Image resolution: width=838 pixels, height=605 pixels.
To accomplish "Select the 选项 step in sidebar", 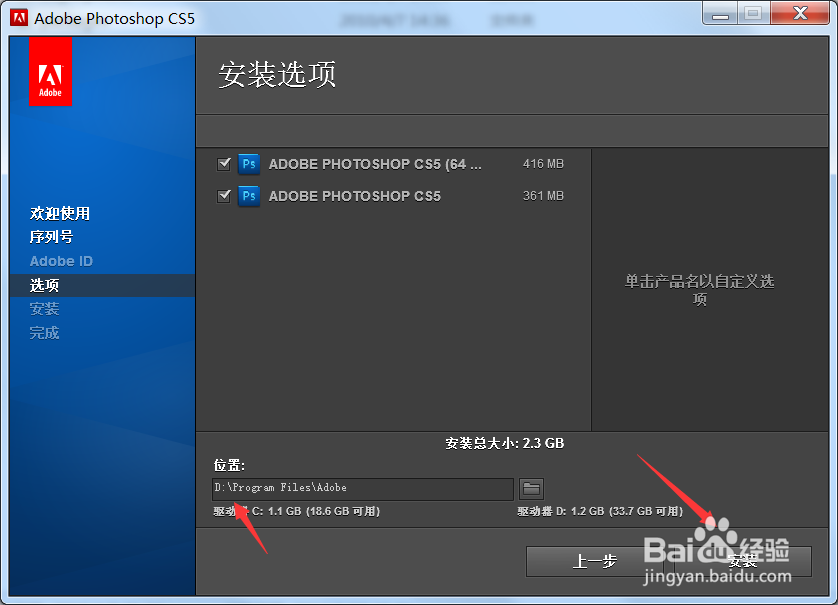I will point(102,285).
